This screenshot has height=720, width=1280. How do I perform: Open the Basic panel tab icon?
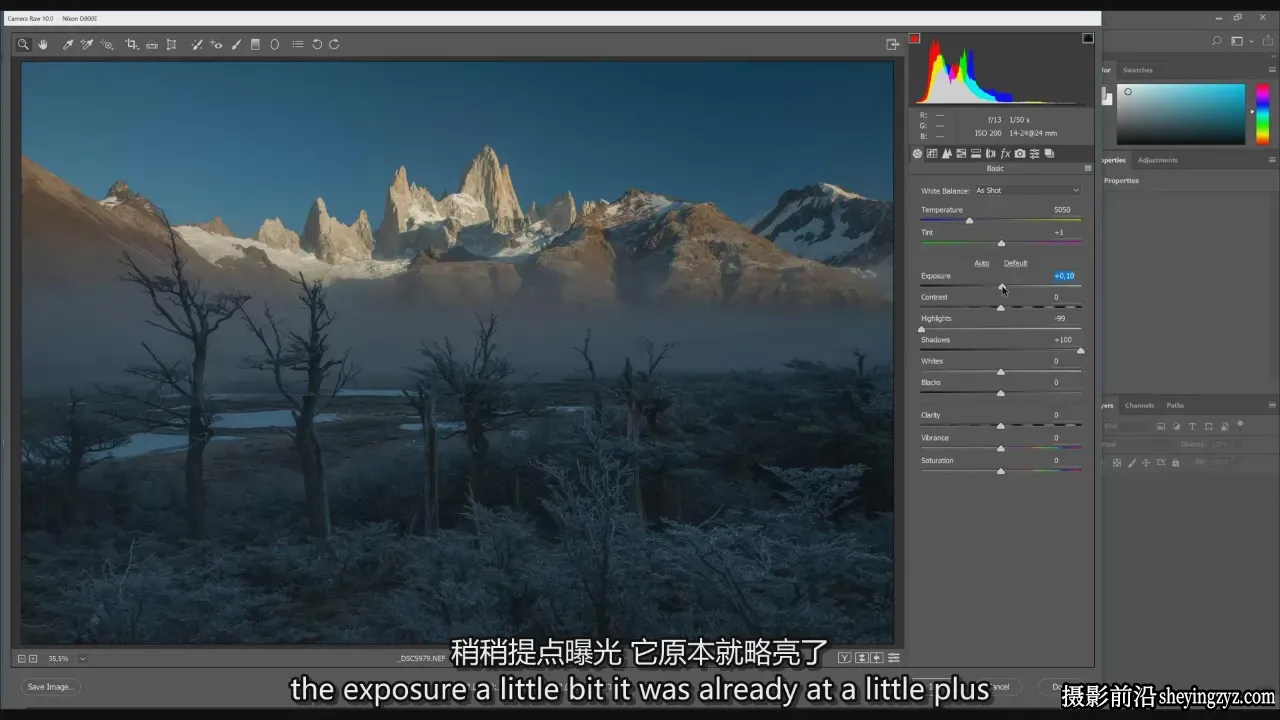tap(917, 153)
